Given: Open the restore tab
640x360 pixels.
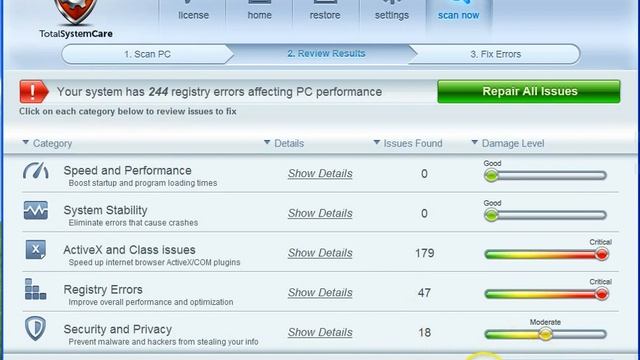Looking at the screenshot, I should point(325,15).
